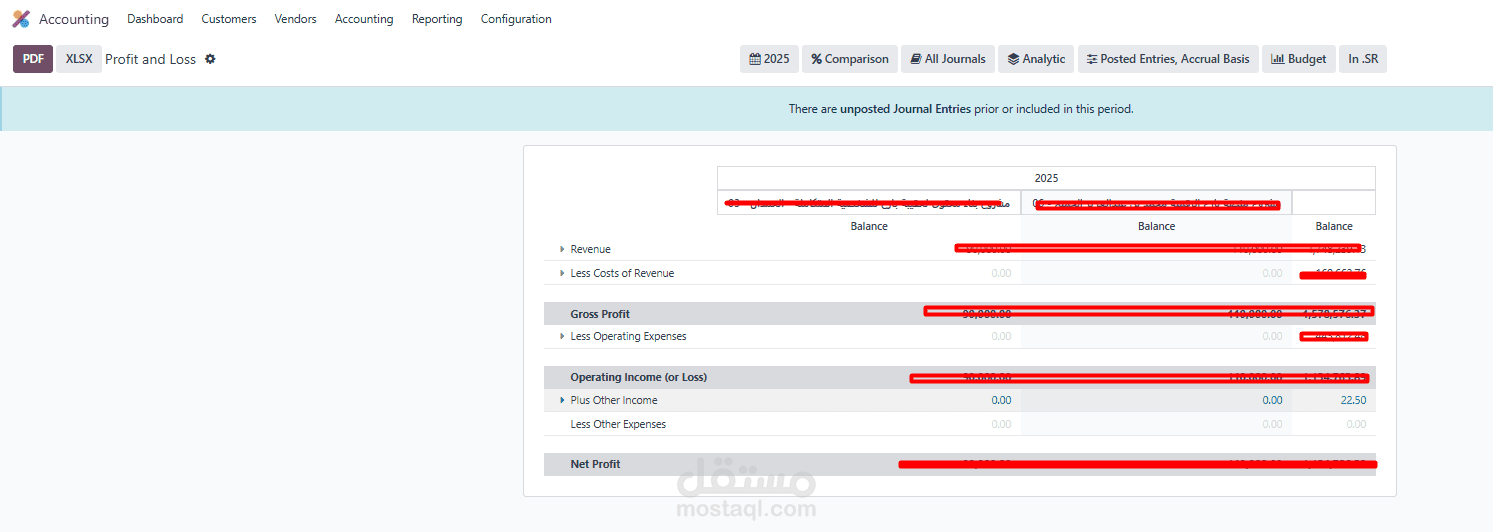Expand the Less Operating Expenses row
This screenshot has width=1493, height=532.
click(562, 336)
